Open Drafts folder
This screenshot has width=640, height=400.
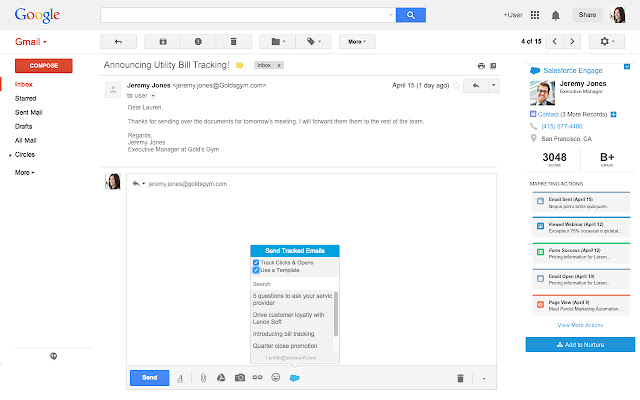click(x=23, y=127)
